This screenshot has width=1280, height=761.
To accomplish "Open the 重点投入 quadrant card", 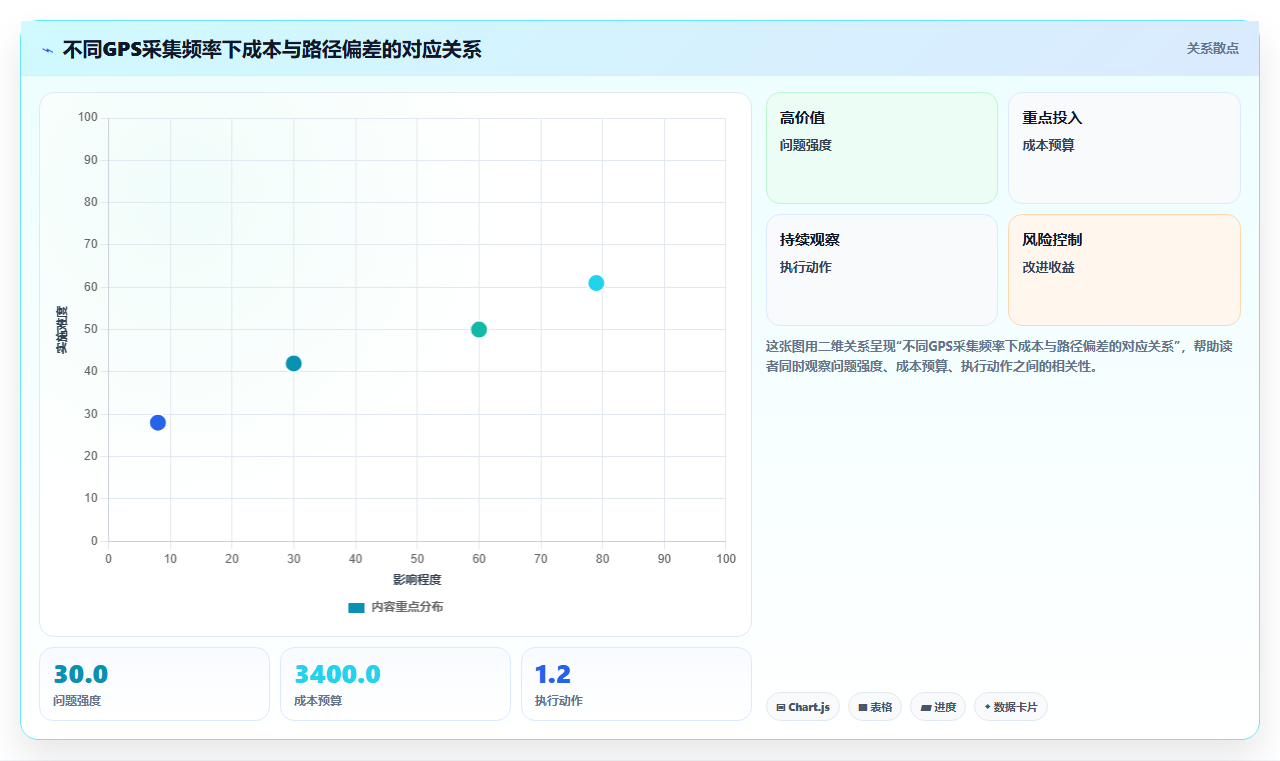I will [x=1124, y=148].
